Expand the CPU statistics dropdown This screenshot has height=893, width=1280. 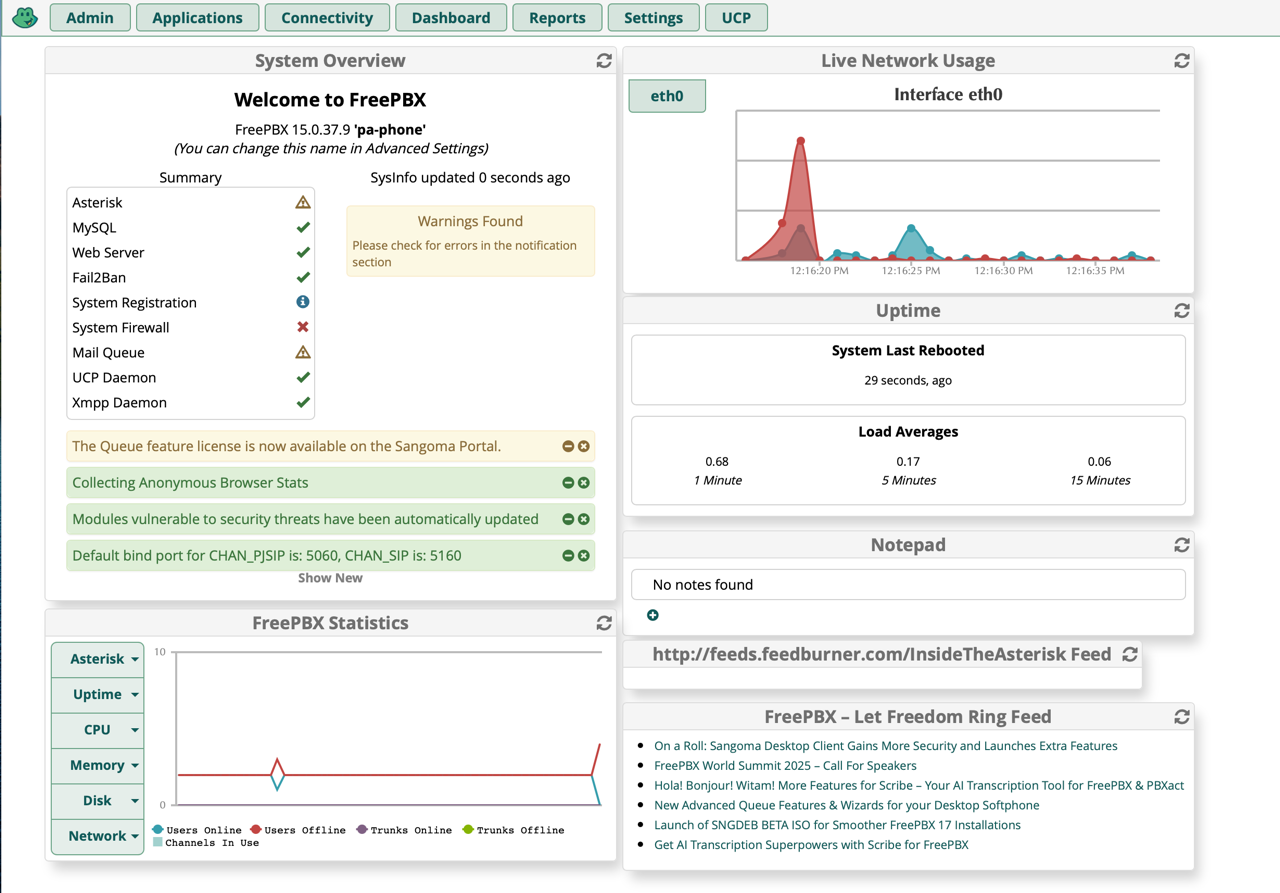pos(98,730)
